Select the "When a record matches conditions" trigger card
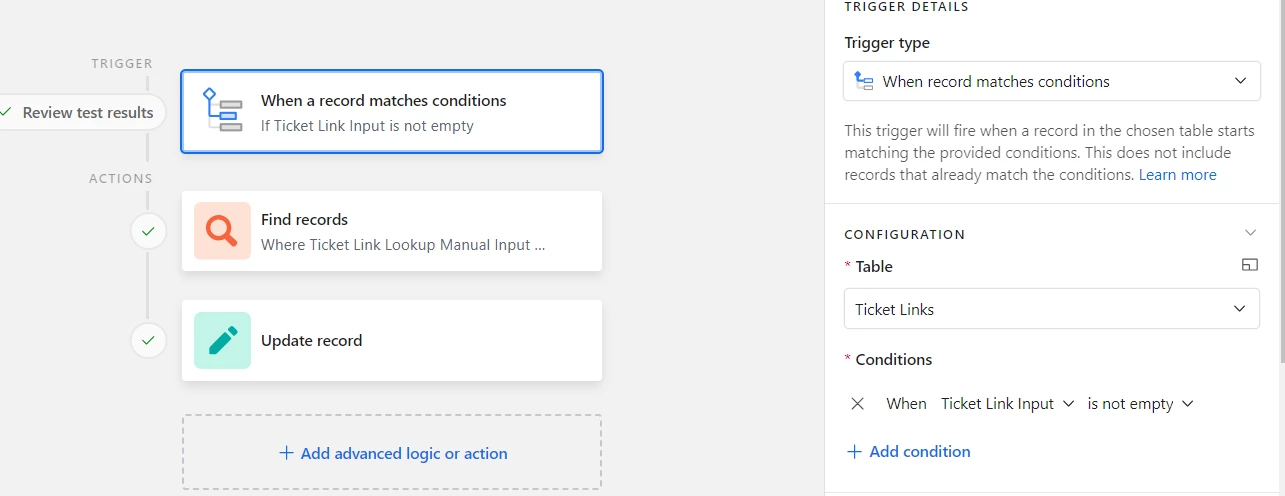Screen dimensions: 1285x496 pyautogui.click(x=392, y=111)
